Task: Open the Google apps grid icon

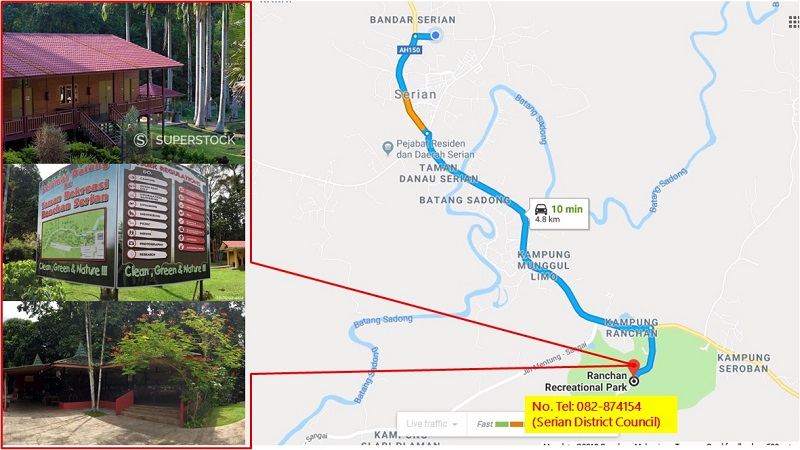Action: (794, 21)
